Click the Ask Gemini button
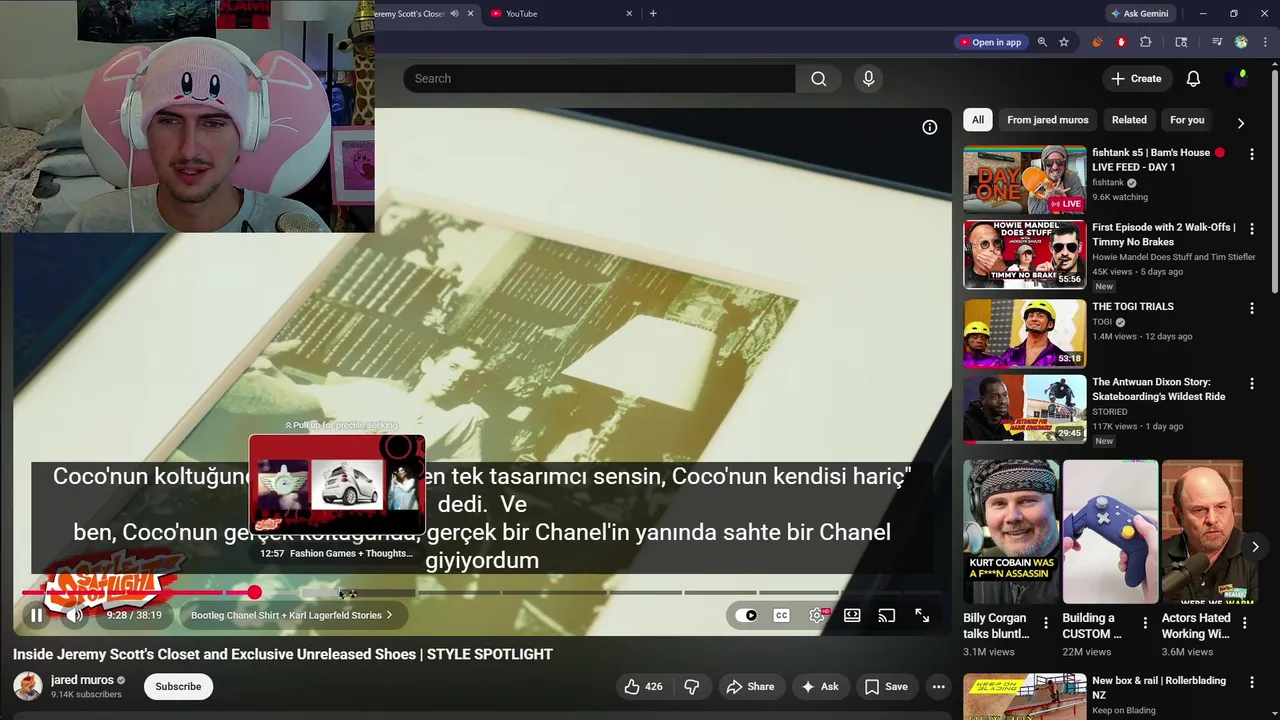This screenshot has height=720, width=1280. [x=1140, y=13]
